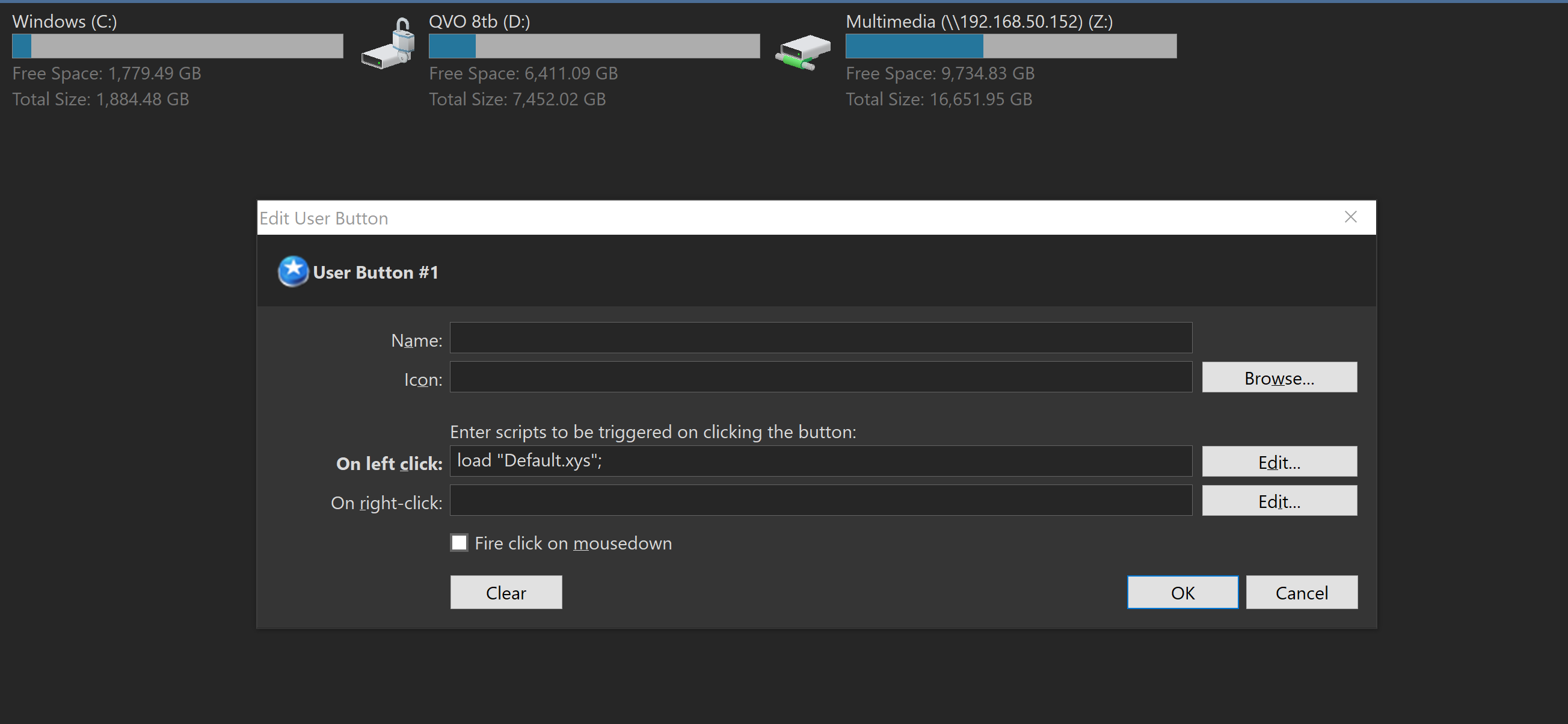Viewport: 1568px width, 724px height.
Task: Click the Browse... button for the icon
Action: (x=1279, y=377)
